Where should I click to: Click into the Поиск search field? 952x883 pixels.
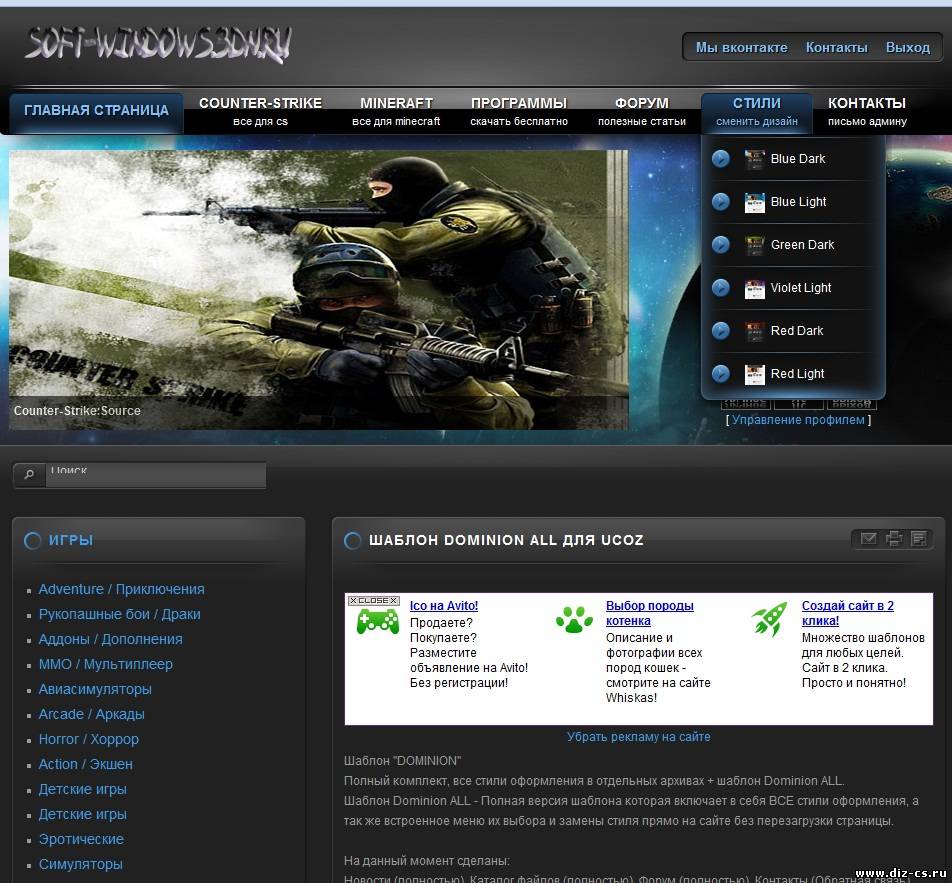155,474
